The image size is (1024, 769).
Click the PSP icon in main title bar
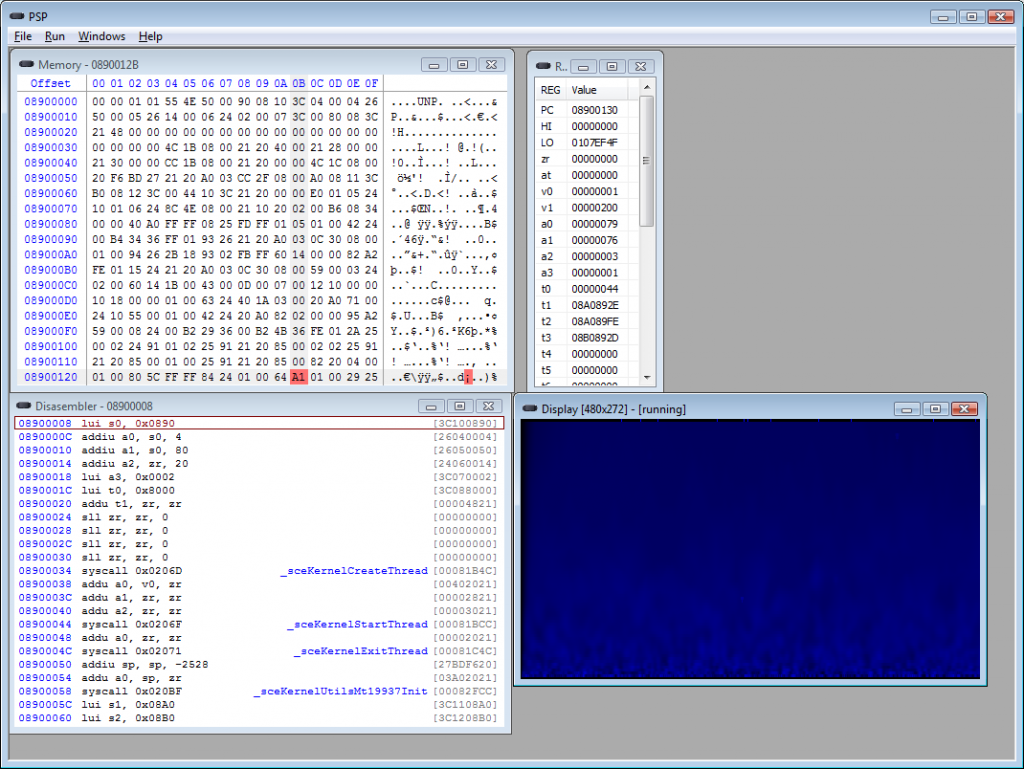click(17, 16)
